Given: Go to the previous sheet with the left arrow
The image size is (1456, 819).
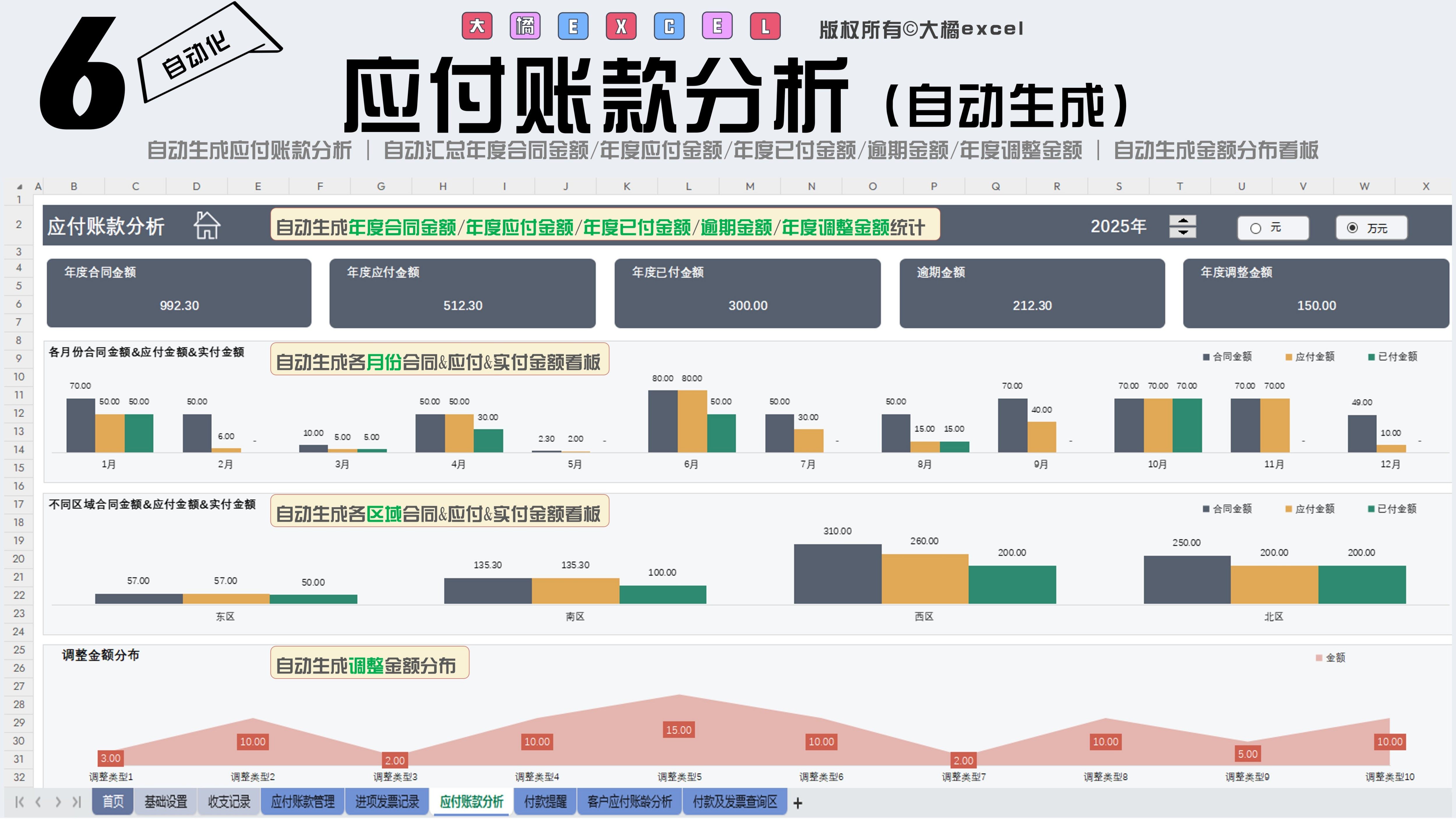Looking at the screenshot, I should (38, 802).
